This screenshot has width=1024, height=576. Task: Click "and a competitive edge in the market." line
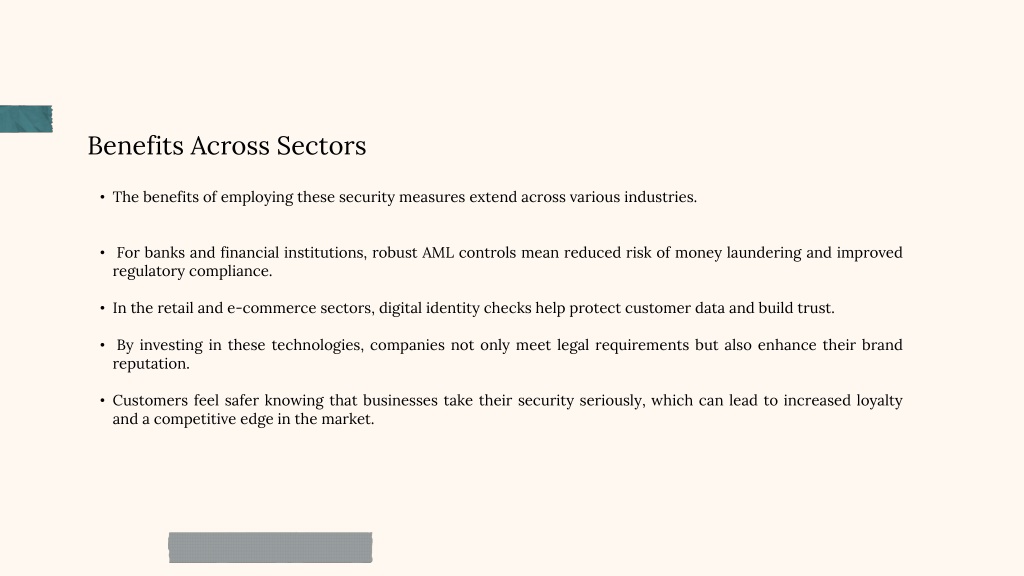pos(243,419)
